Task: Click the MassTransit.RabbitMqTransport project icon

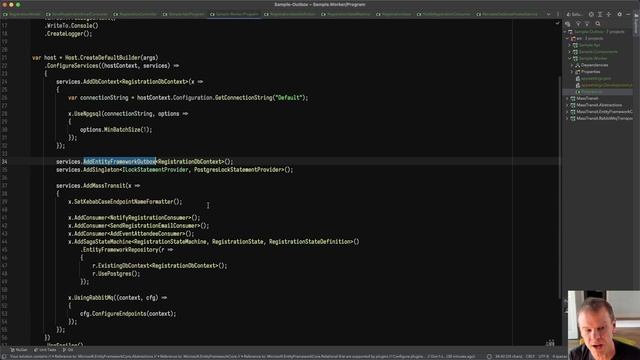Action: [573, 118]
